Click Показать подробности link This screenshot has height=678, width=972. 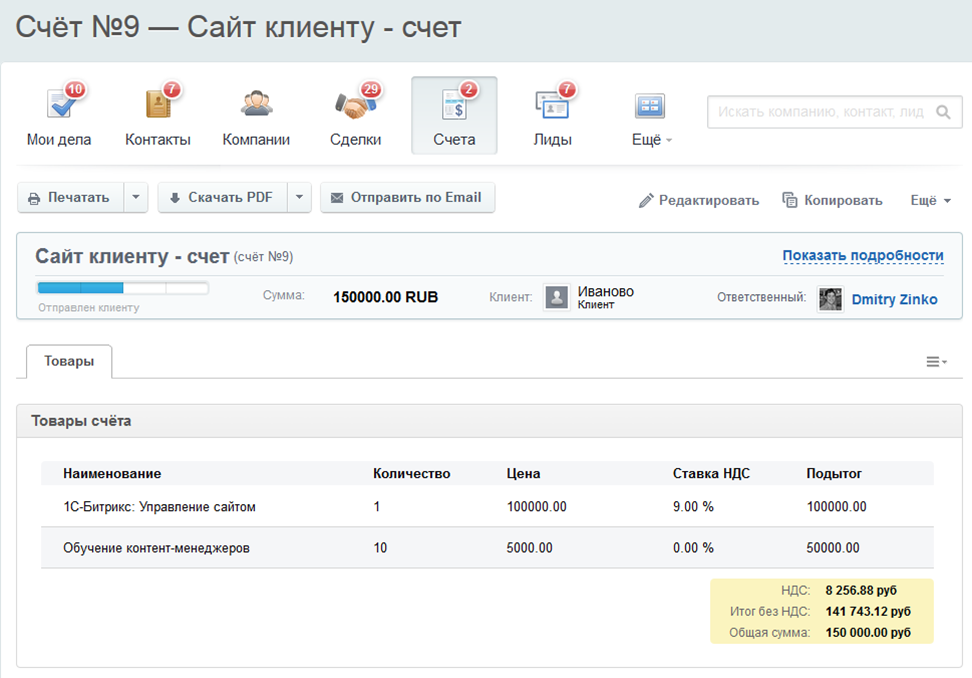(x=862, y=255)
